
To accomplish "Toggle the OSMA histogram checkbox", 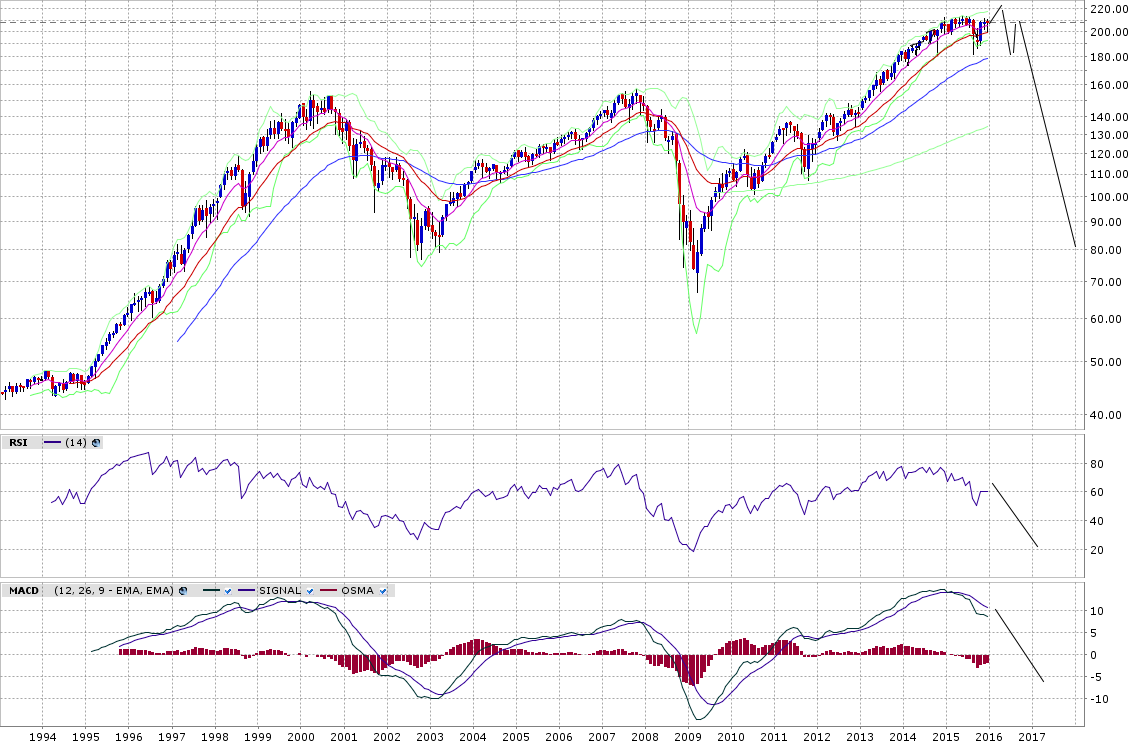I will click(x=383, y=592).
